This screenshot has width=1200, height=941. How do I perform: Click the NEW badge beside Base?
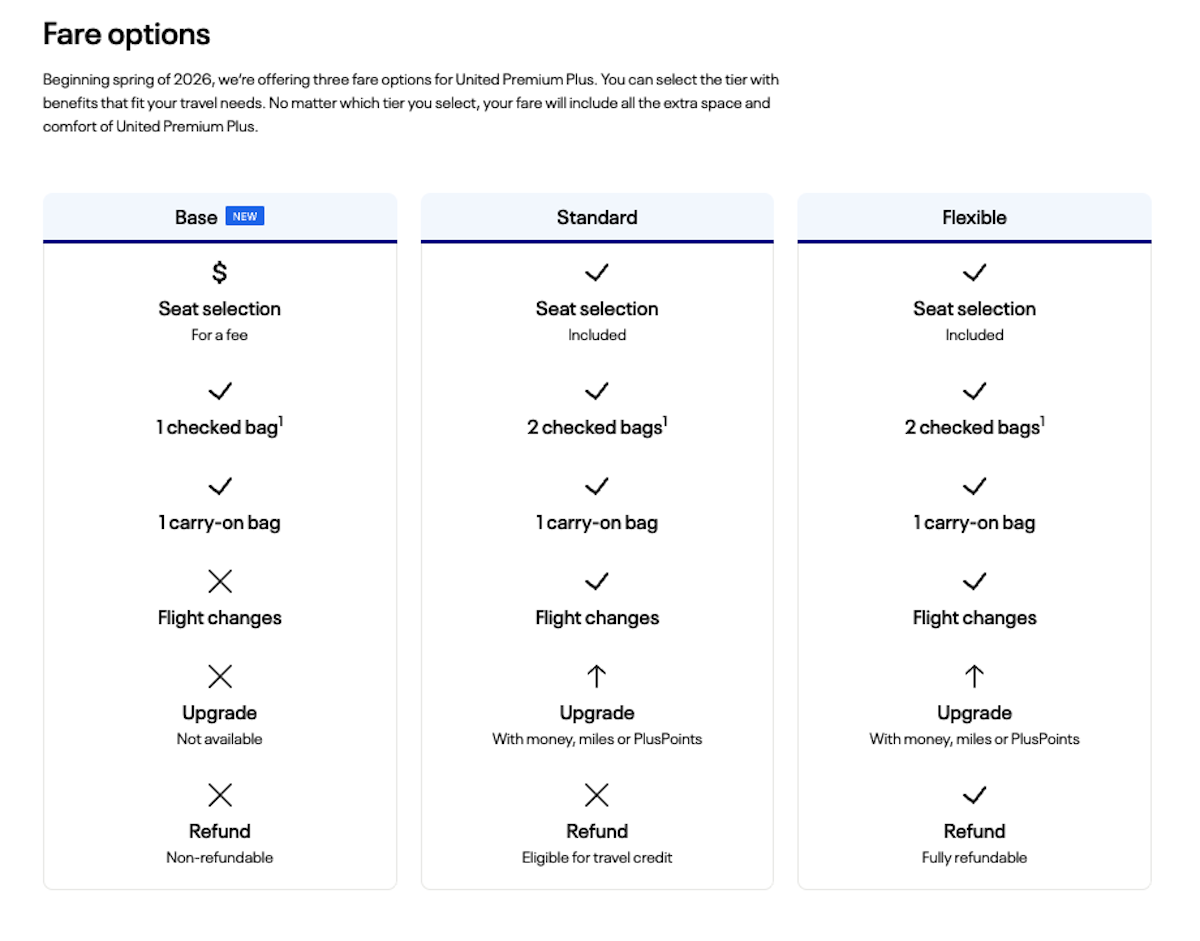(x=245, y=217)
